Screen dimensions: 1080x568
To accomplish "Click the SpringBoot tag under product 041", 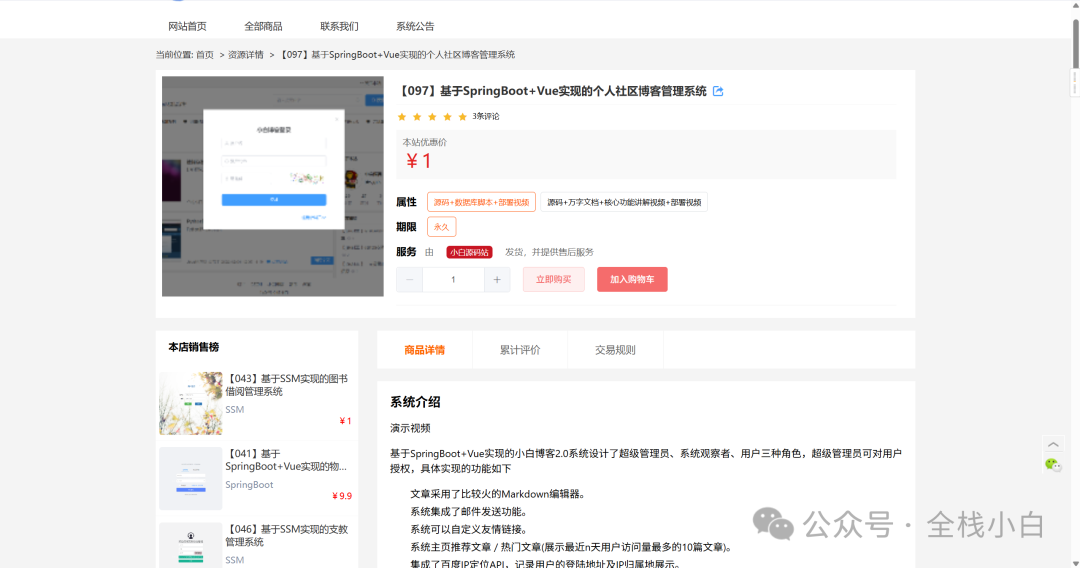I will click(x=249, y=485).
